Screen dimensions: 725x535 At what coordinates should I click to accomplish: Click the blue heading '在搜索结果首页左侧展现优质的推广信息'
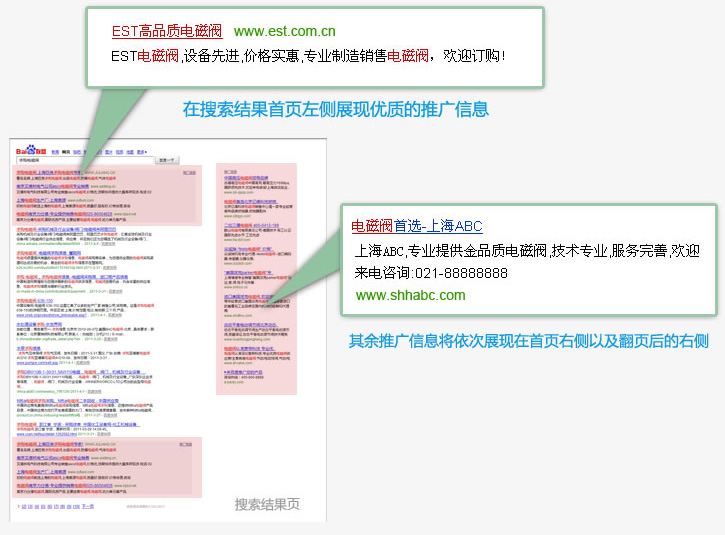[335, 108]
